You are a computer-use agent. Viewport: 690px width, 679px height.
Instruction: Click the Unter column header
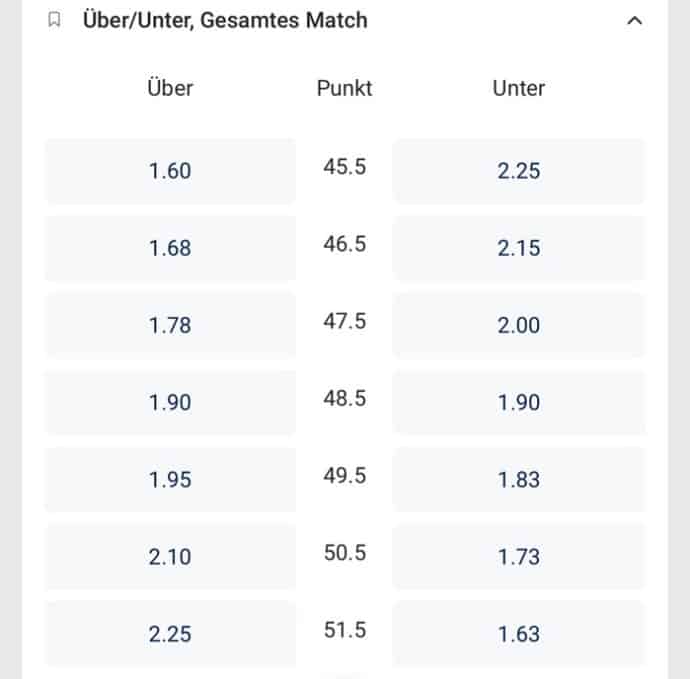518,88
